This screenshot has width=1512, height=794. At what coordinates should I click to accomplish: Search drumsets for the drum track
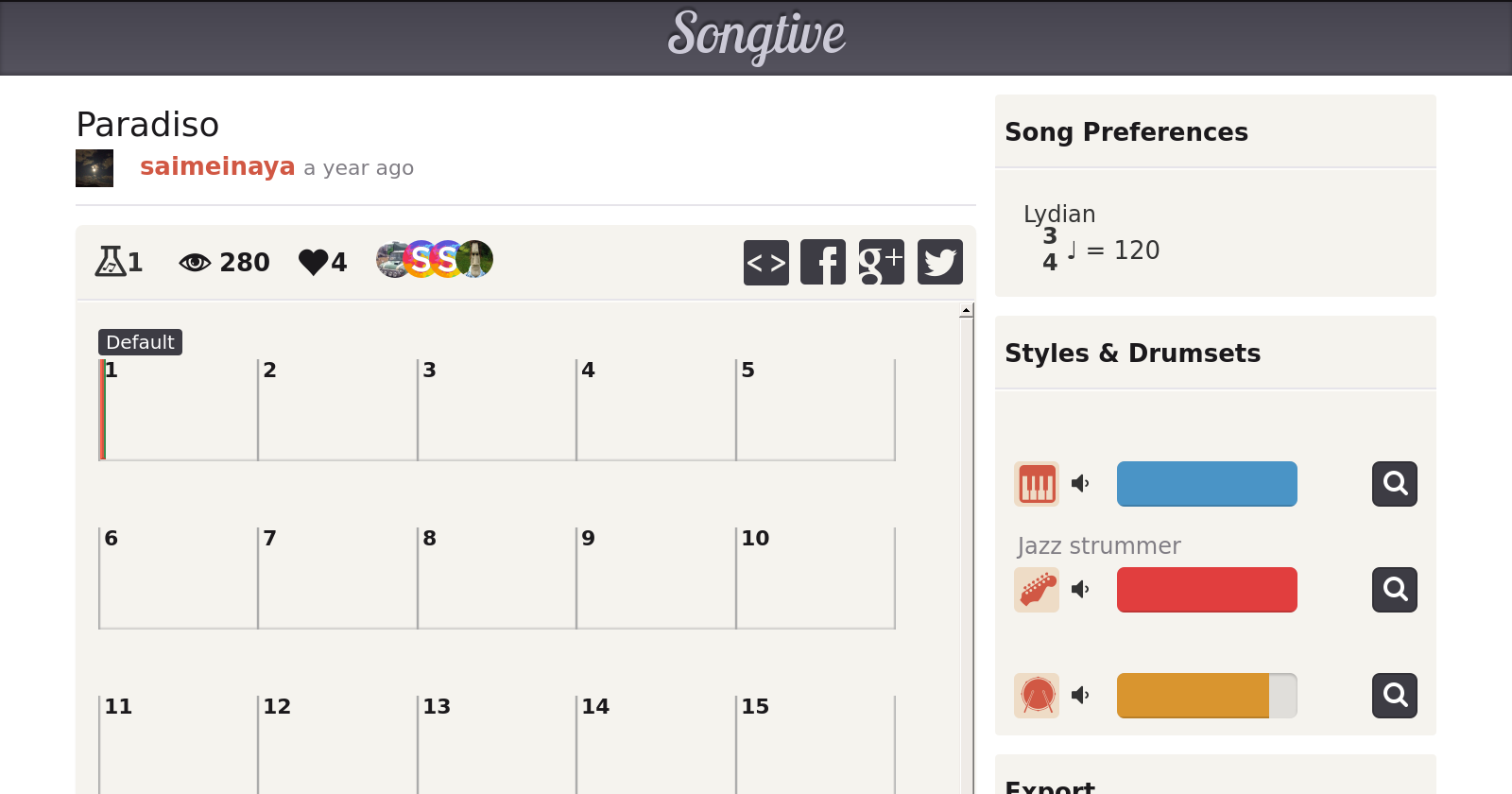(x=1394, y=696)
